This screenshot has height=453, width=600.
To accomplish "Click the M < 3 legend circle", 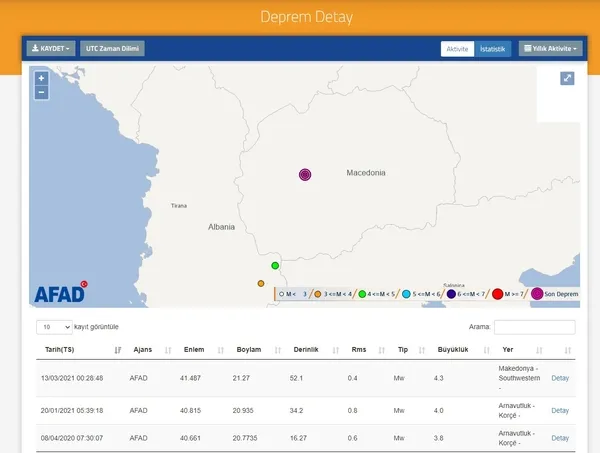I will tap(282, 294).
